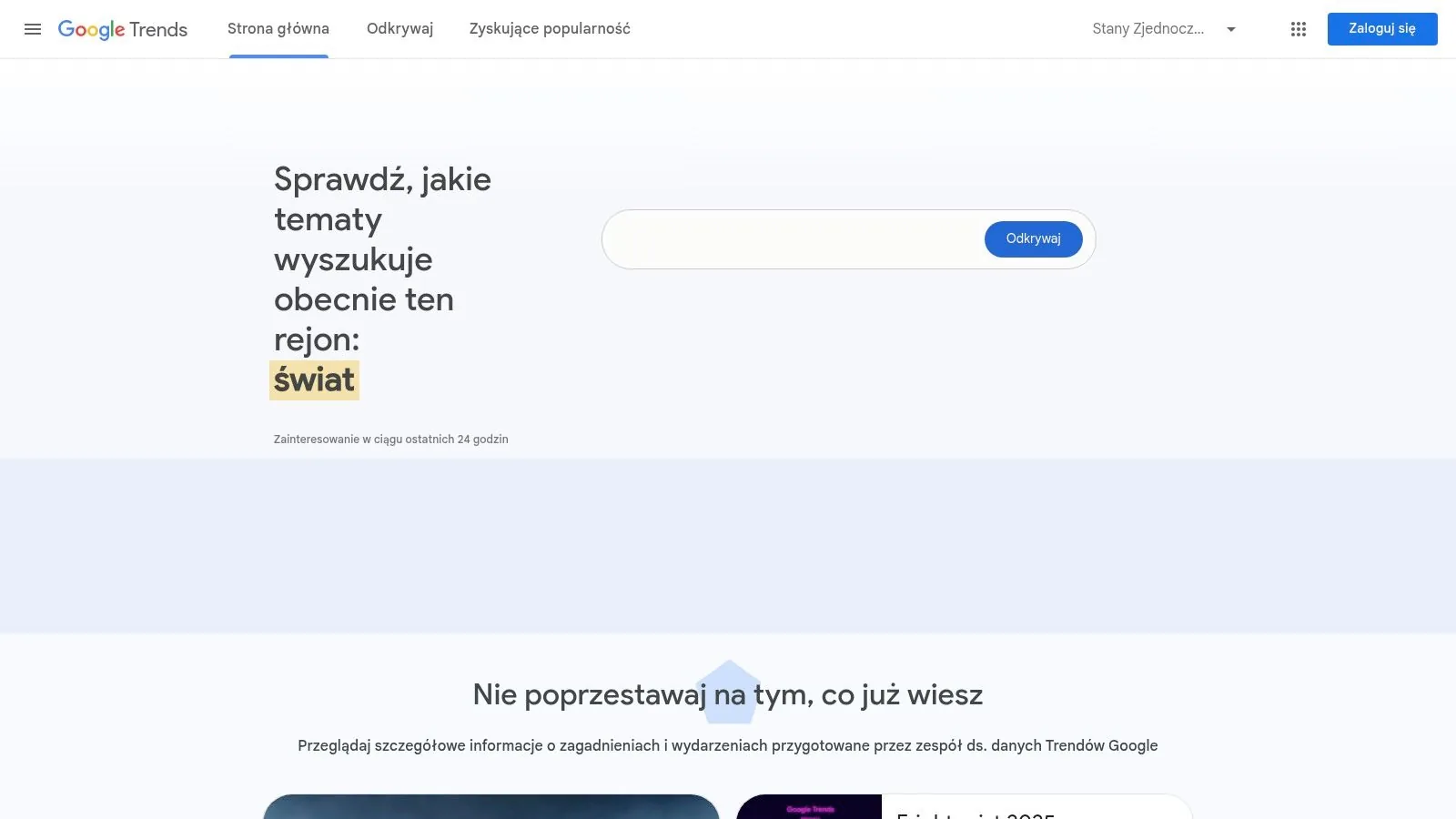Select the Stany Zjednocz... country selector
This screenshot has width=1456, height=819.
[1165, 29]
